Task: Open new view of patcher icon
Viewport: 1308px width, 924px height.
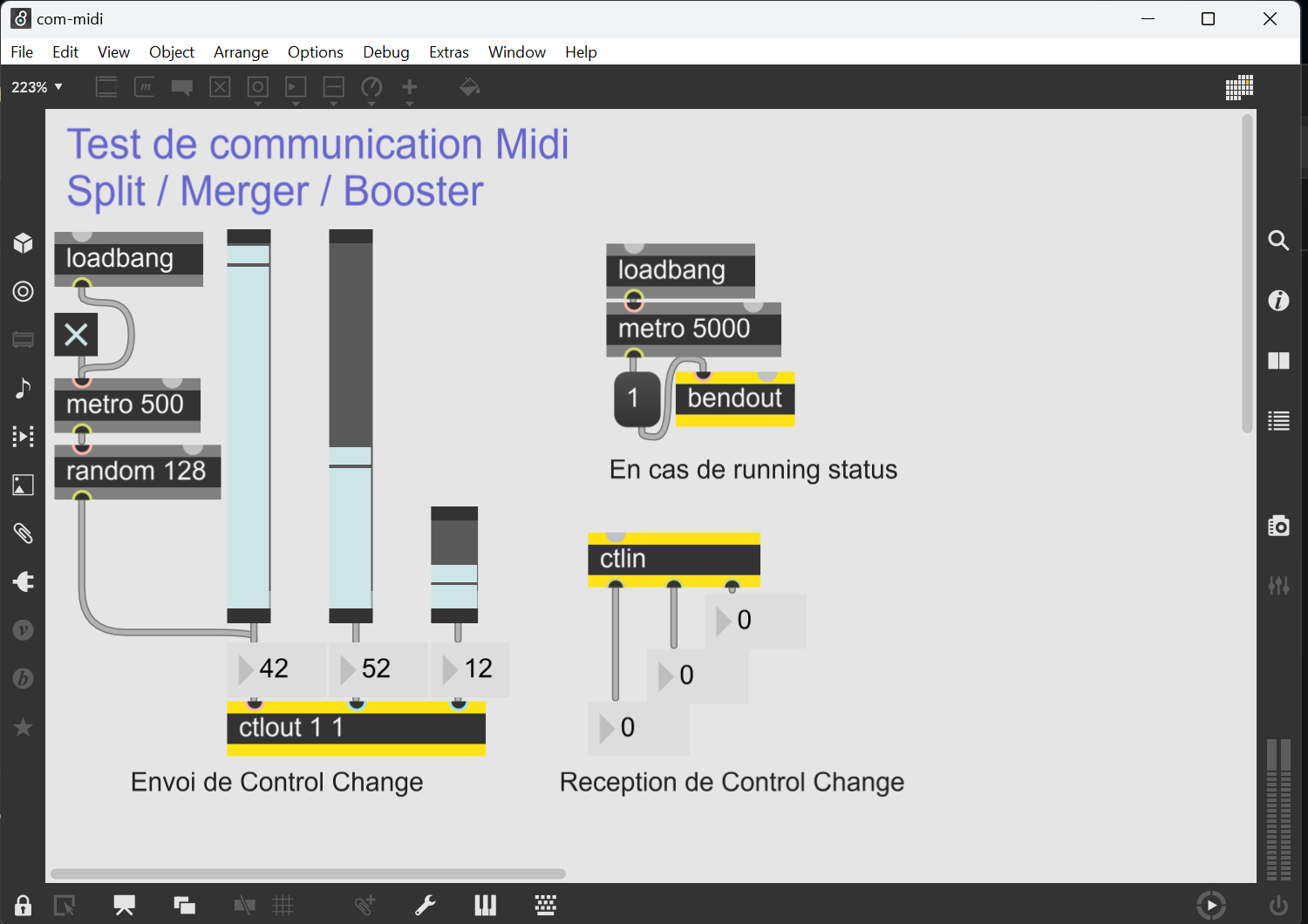Action: click(x=65, y=906)
